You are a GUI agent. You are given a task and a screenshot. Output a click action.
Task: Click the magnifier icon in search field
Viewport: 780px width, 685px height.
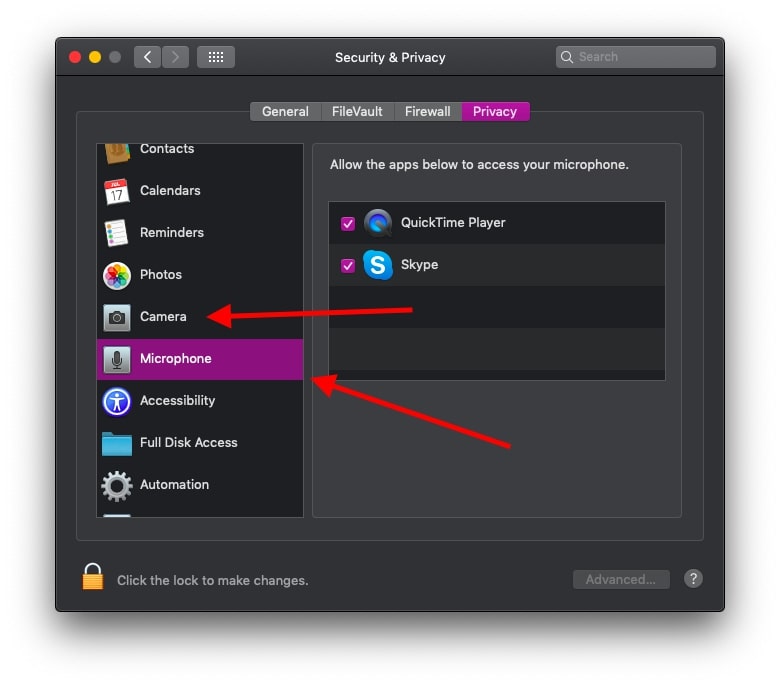pos(567,57)
